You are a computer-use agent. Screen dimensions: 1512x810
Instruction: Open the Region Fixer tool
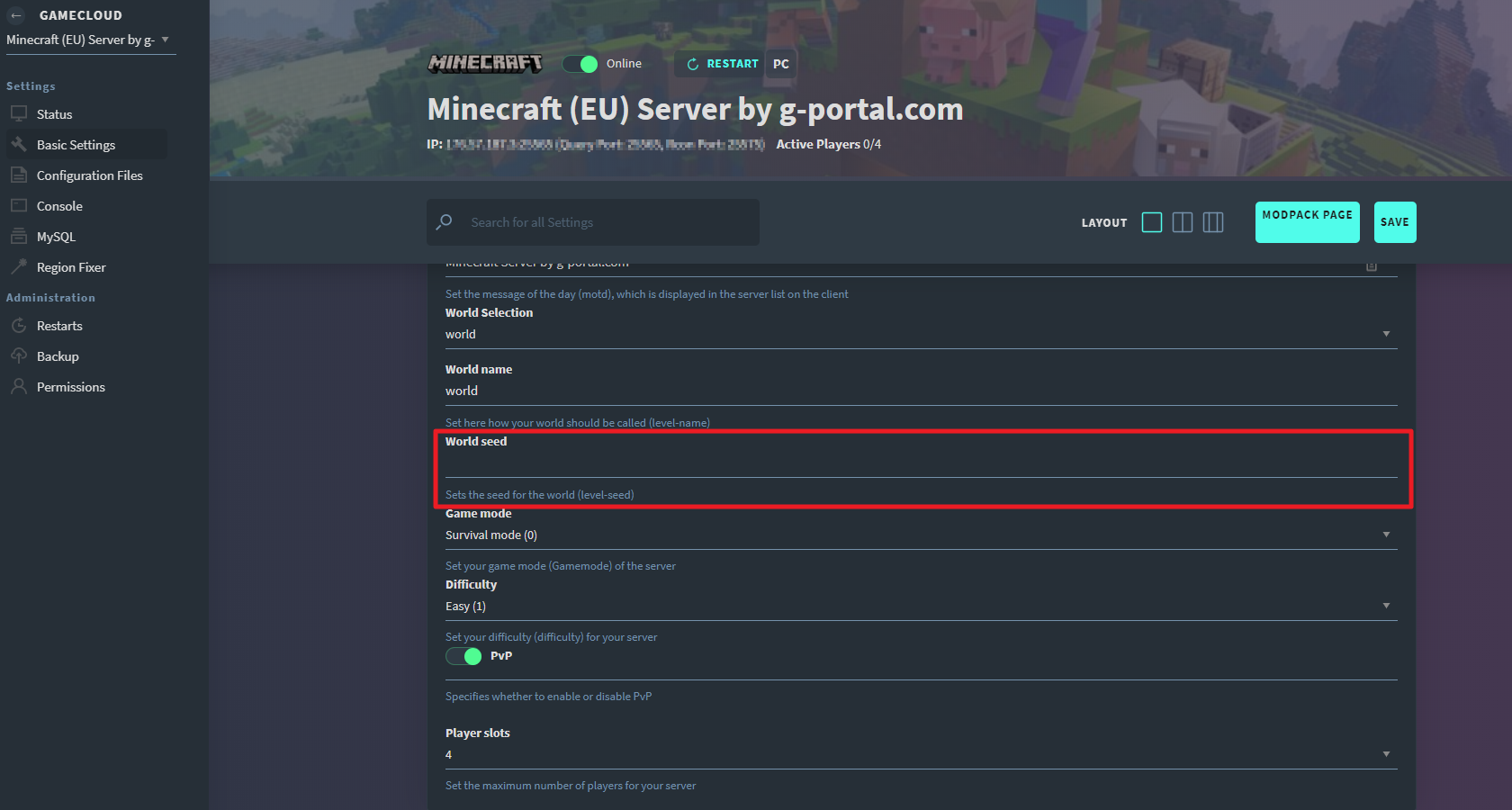(x=20, y=266)
